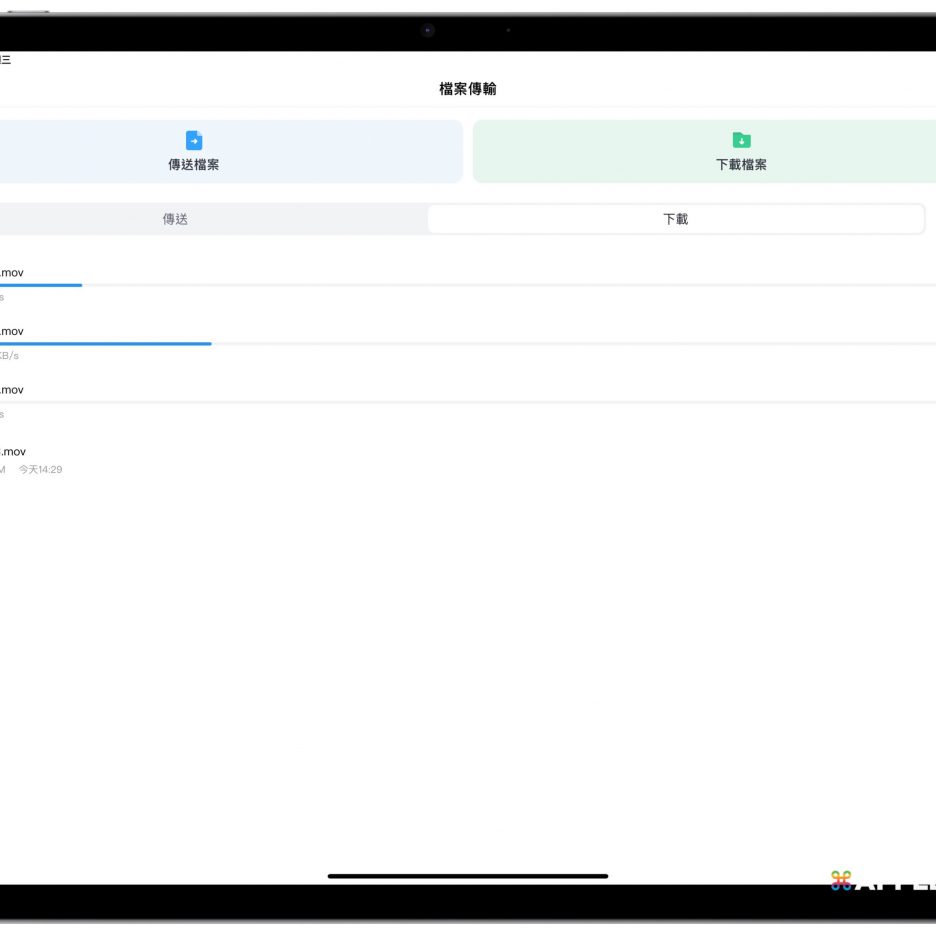Tap the blue send-file document icon
936x936 pixels.
[x=194, y=140]
